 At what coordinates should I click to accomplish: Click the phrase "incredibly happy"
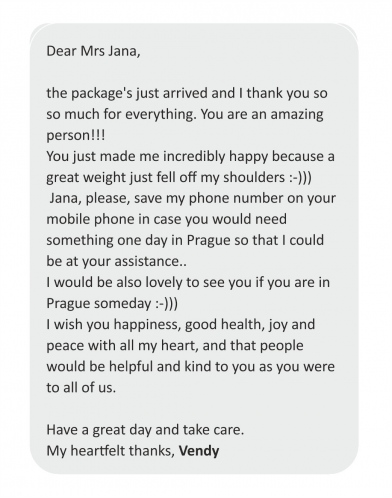pyautogui.click(x=215, y=156)
